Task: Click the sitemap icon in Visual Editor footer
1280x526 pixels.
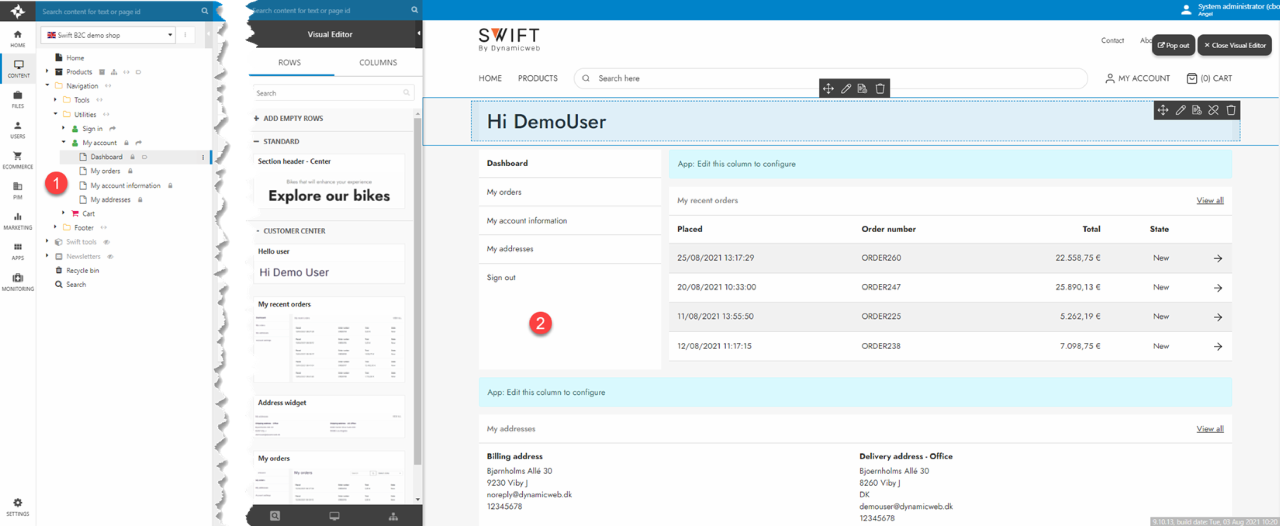Action: click(x=392, y=516)
